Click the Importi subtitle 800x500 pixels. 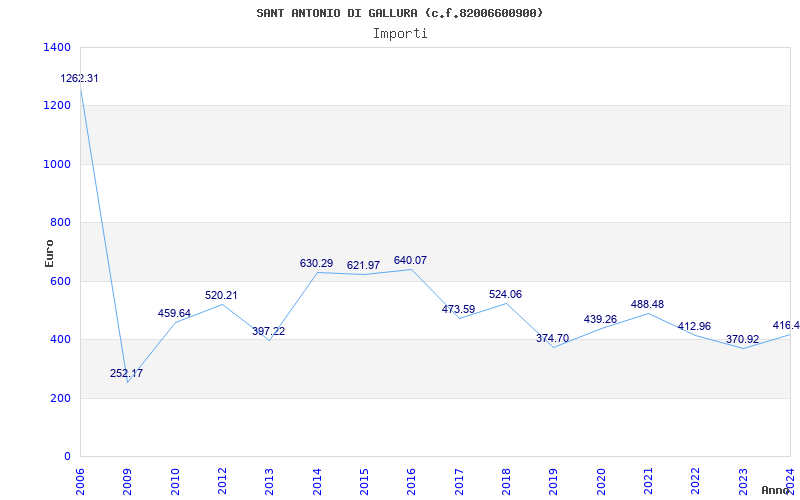tap(400, 34)
